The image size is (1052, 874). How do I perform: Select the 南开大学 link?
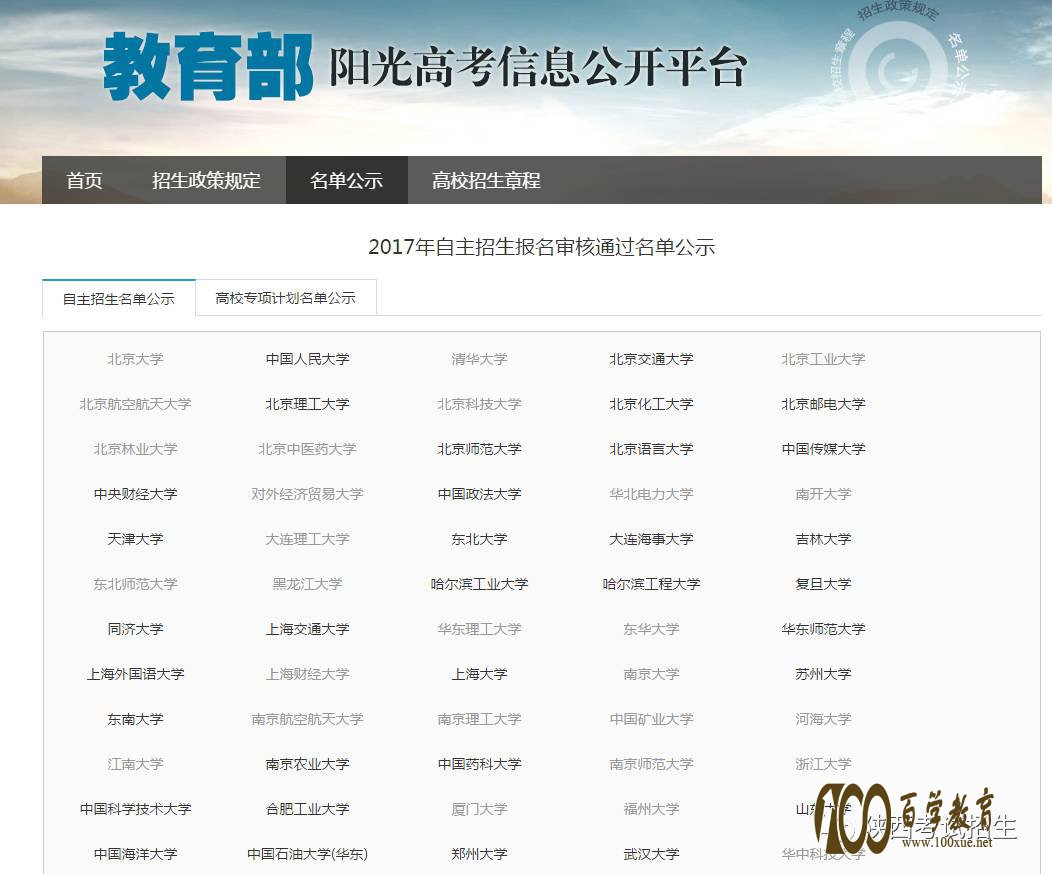coord(823,494)
